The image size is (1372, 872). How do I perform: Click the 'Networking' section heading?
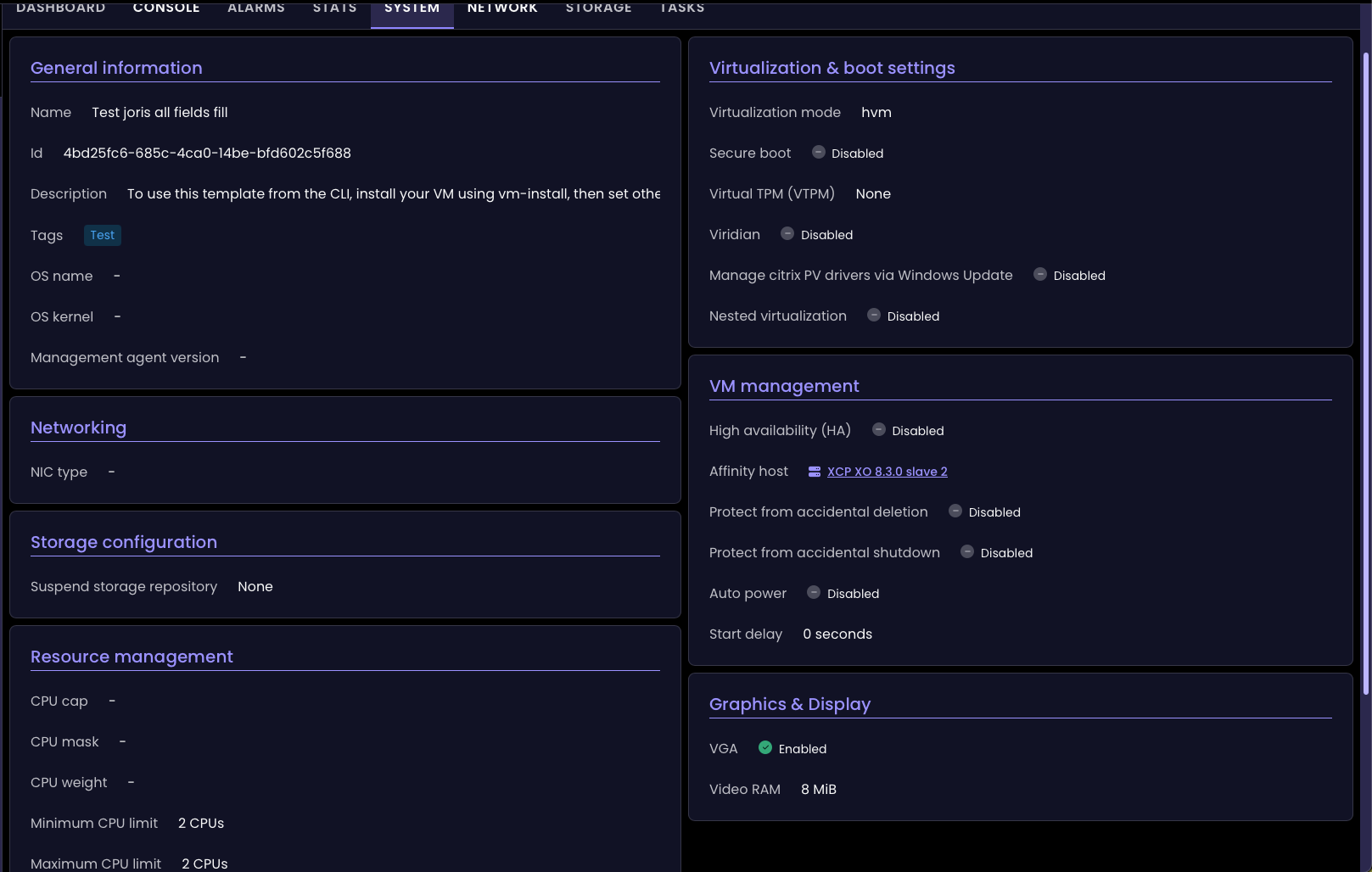click(x=78, y=428)
